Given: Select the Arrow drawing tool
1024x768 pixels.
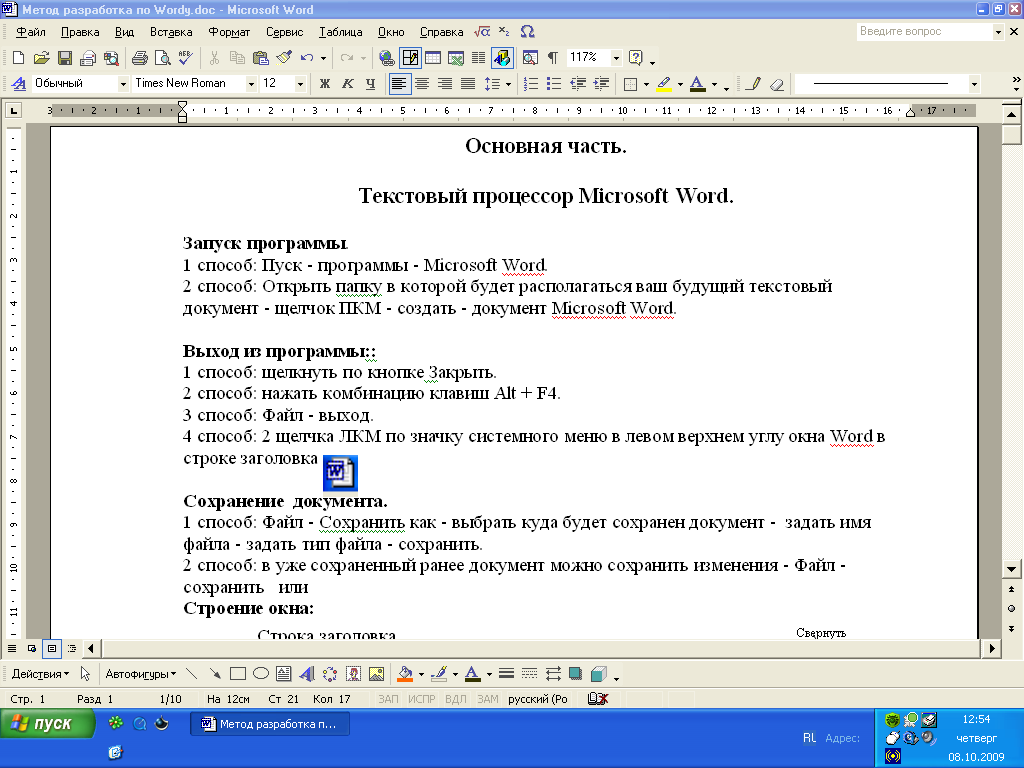Looking at the screenshot, I should (x=214, y=673).
